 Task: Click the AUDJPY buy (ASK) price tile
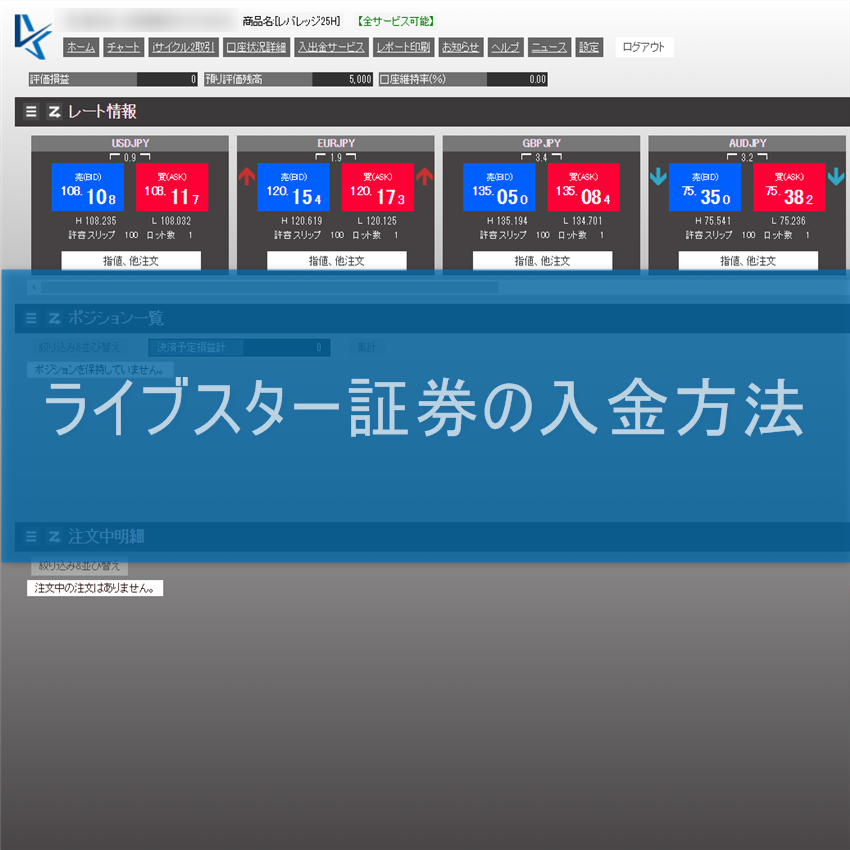click(789, 187)
